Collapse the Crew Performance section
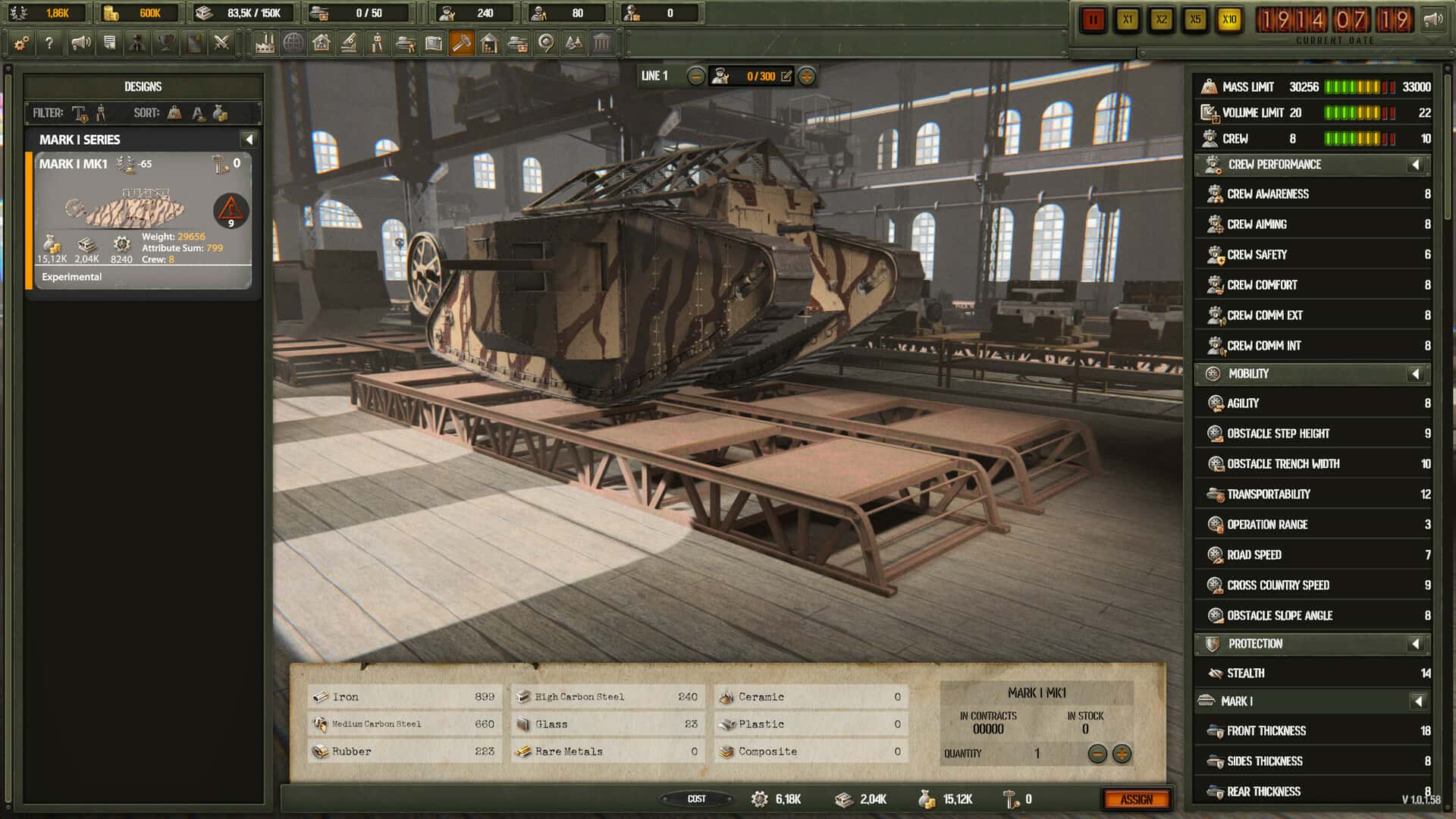 1415,165
